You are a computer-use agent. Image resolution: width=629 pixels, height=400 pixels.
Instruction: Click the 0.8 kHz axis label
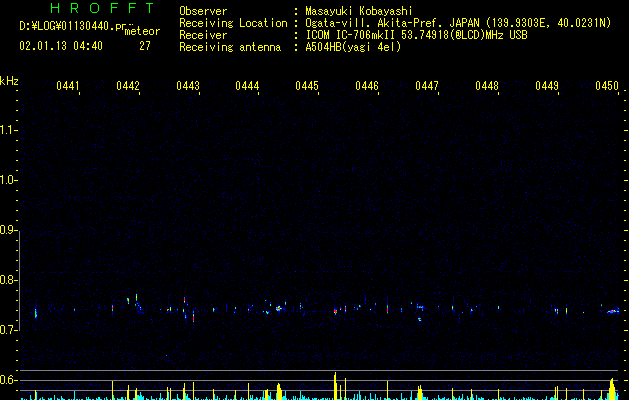pos(8,280)
